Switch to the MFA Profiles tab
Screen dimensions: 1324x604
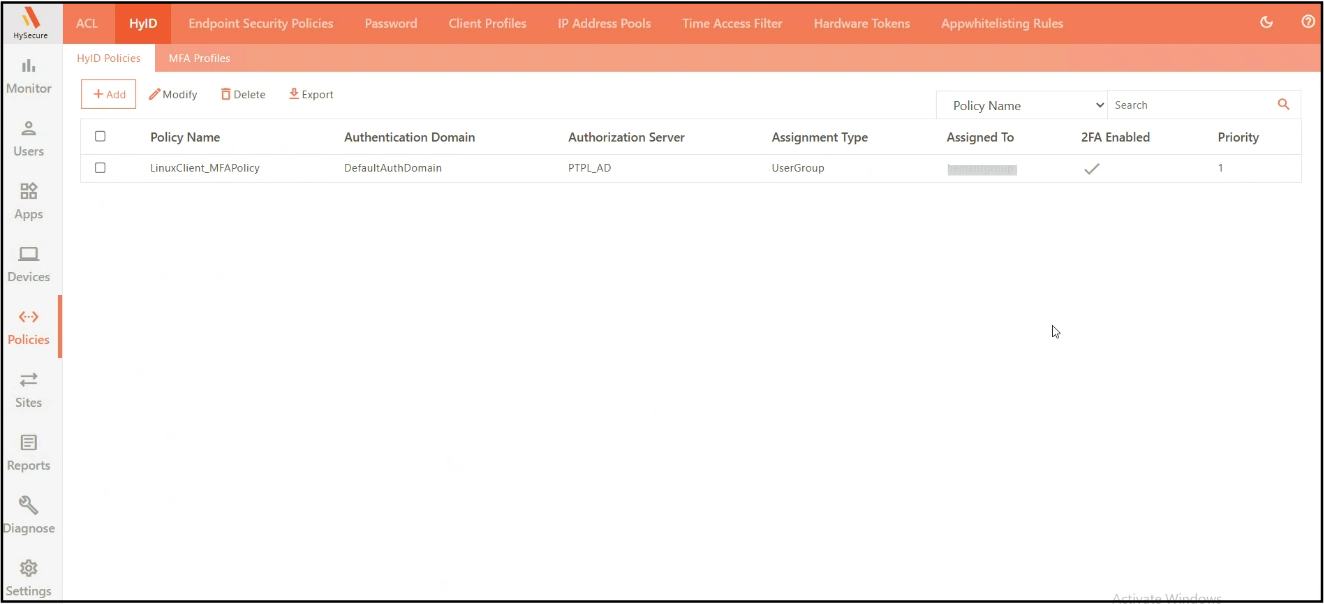[199, 58]
